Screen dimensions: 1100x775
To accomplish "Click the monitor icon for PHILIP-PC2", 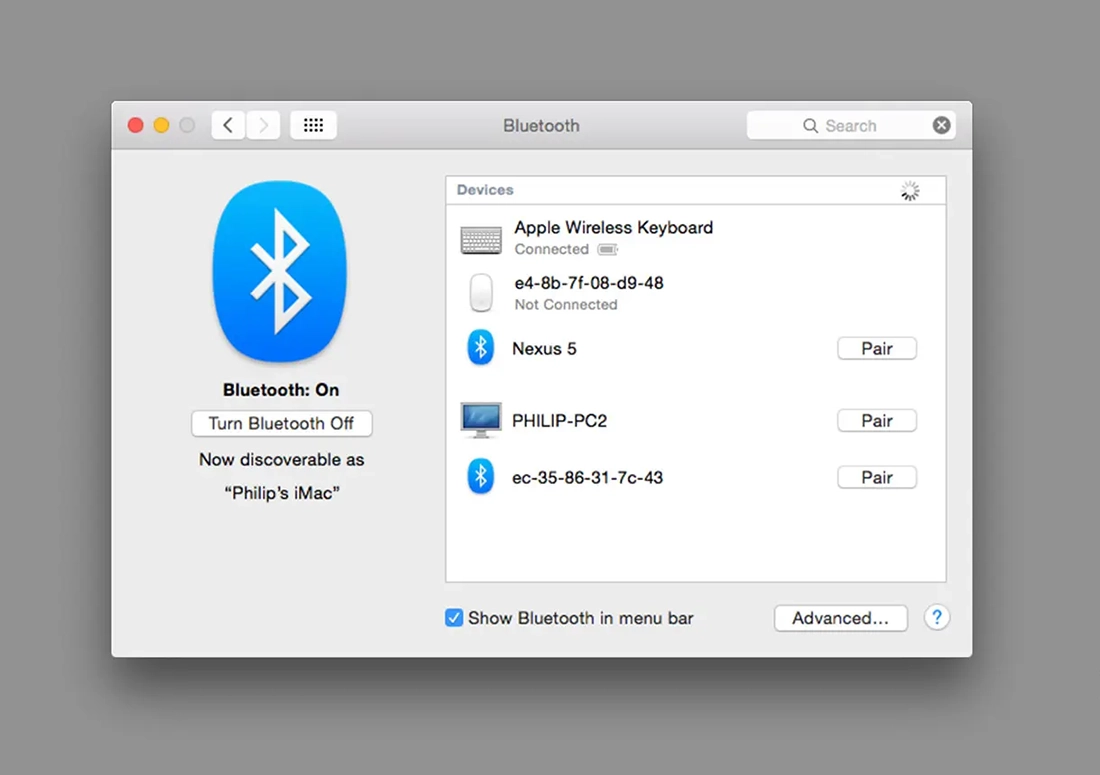I will 481,421.
